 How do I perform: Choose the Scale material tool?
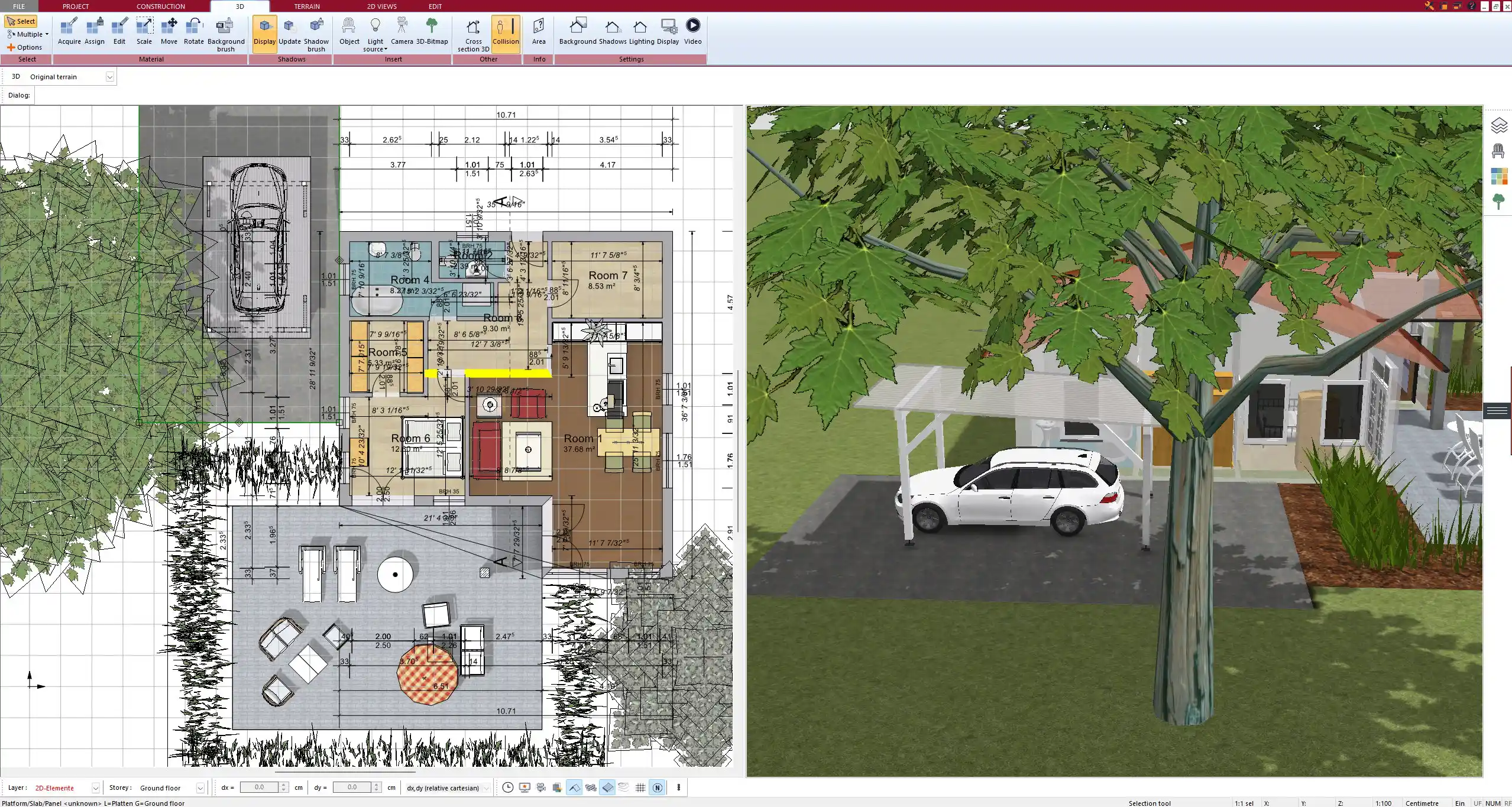tap(144, 32)
